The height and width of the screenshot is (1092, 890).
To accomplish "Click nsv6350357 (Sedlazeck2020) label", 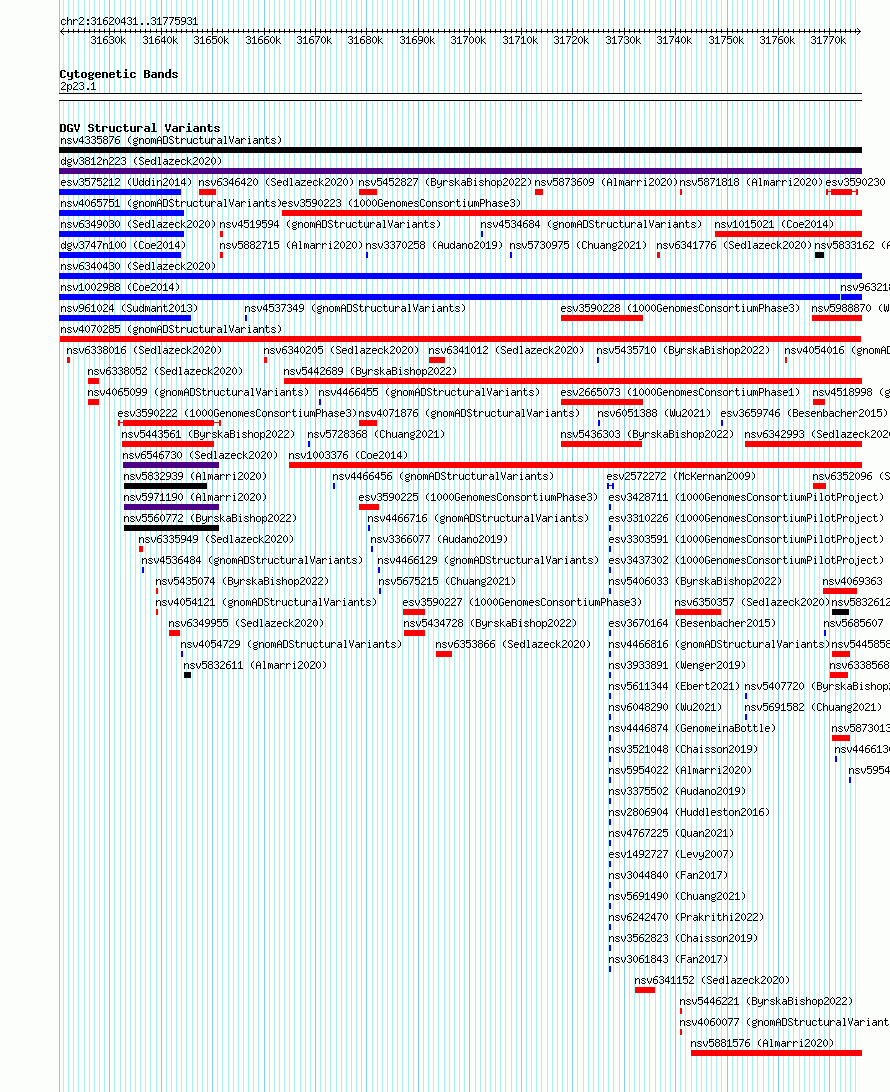I will tap(752, 602).
